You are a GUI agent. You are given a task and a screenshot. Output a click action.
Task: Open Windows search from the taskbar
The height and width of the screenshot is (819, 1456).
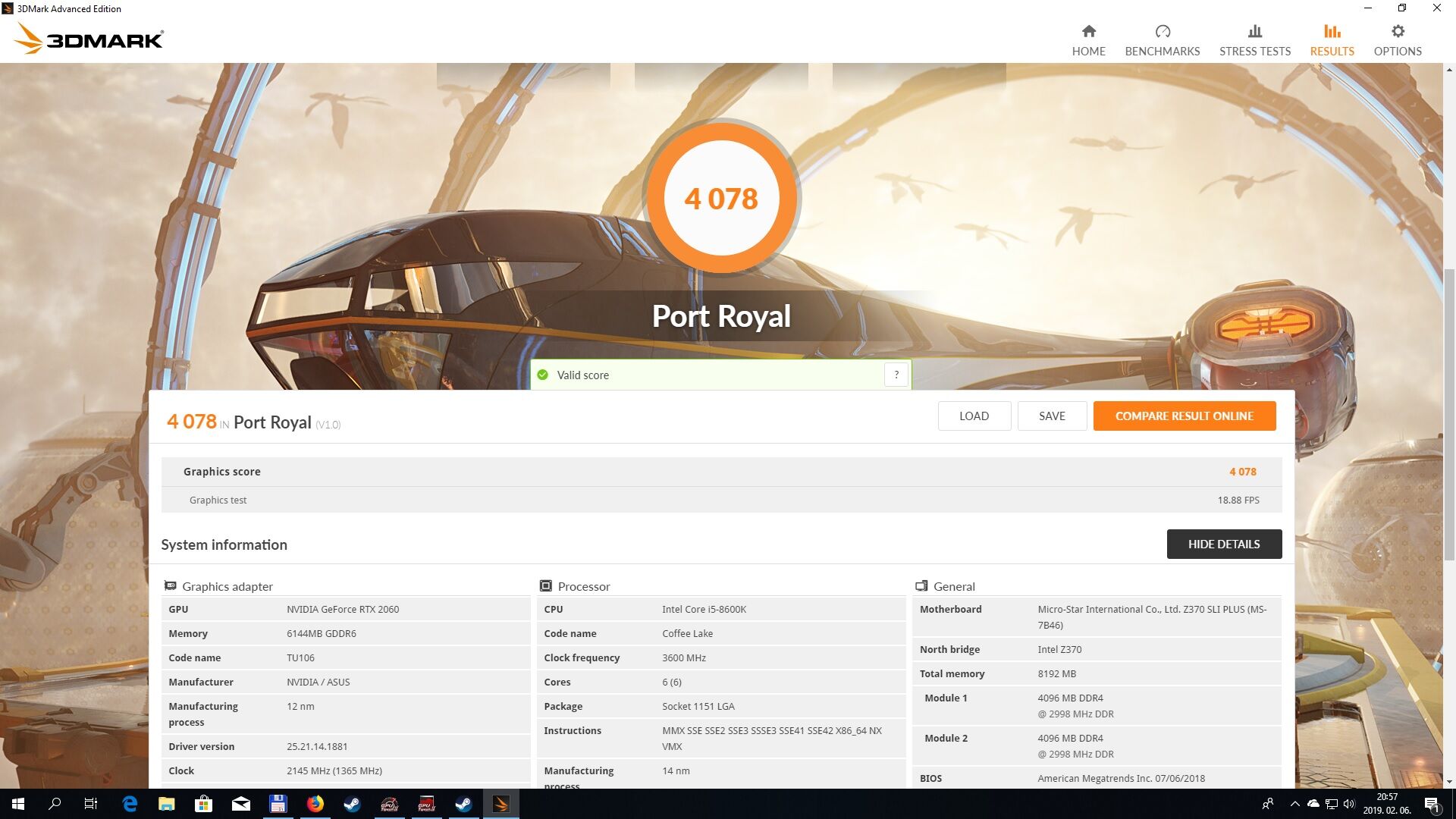pos(55,804)
